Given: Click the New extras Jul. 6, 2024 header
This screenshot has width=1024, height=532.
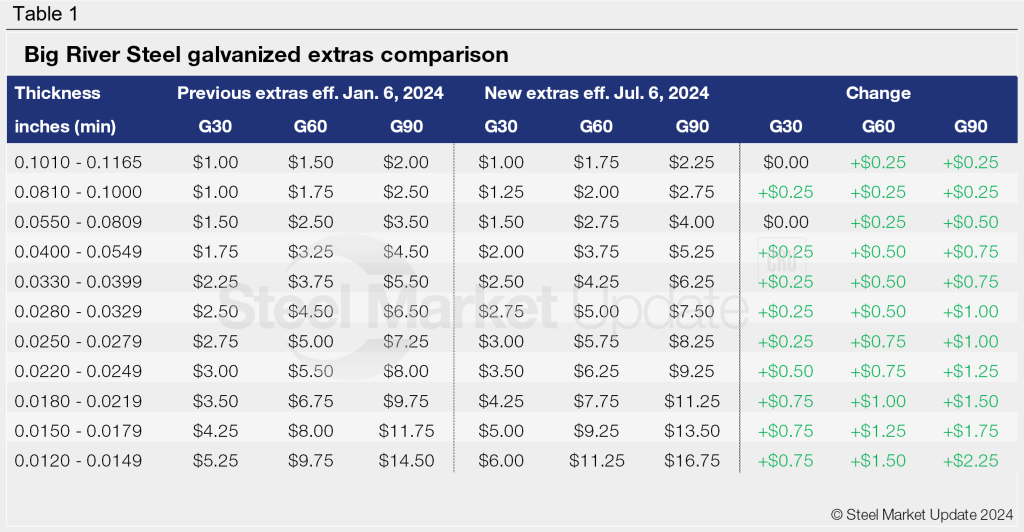Looking at the screenshot, I should coord(597,93).
